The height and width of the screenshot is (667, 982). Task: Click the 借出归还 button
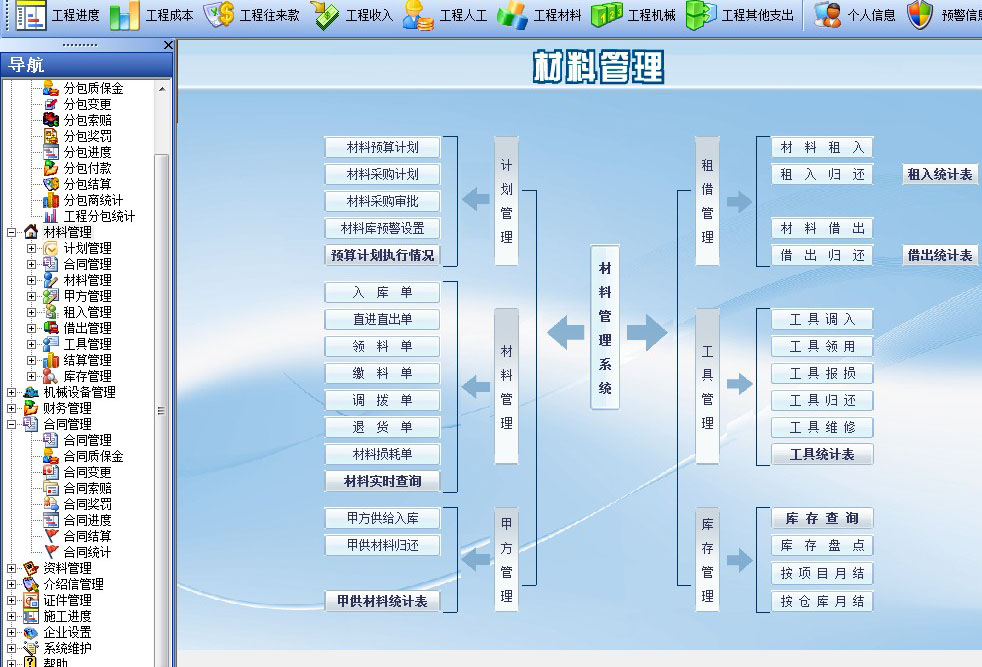click(822, 256)
